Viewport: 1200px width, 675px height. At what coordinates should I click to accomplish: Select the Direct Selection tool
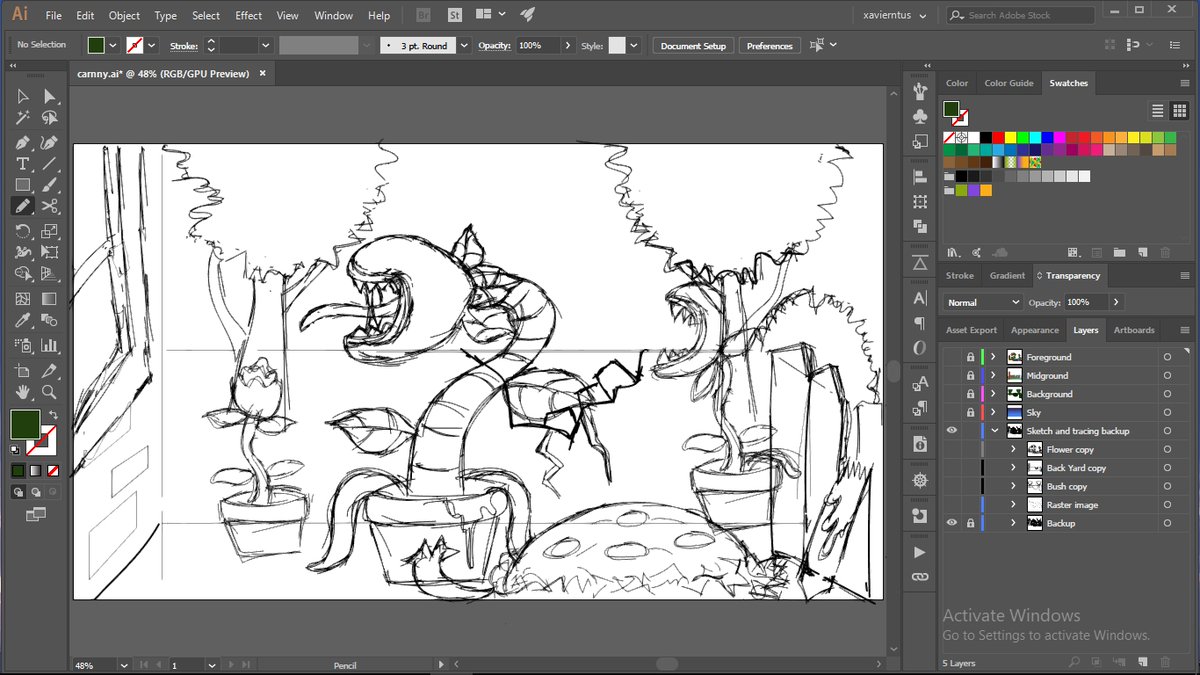(49, 96)
